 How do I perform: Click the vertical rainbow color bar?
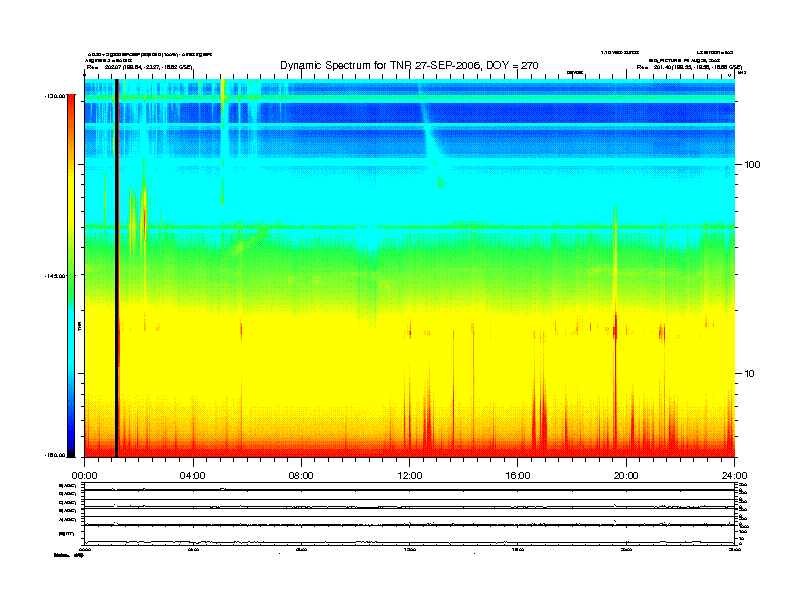(71, 276)
